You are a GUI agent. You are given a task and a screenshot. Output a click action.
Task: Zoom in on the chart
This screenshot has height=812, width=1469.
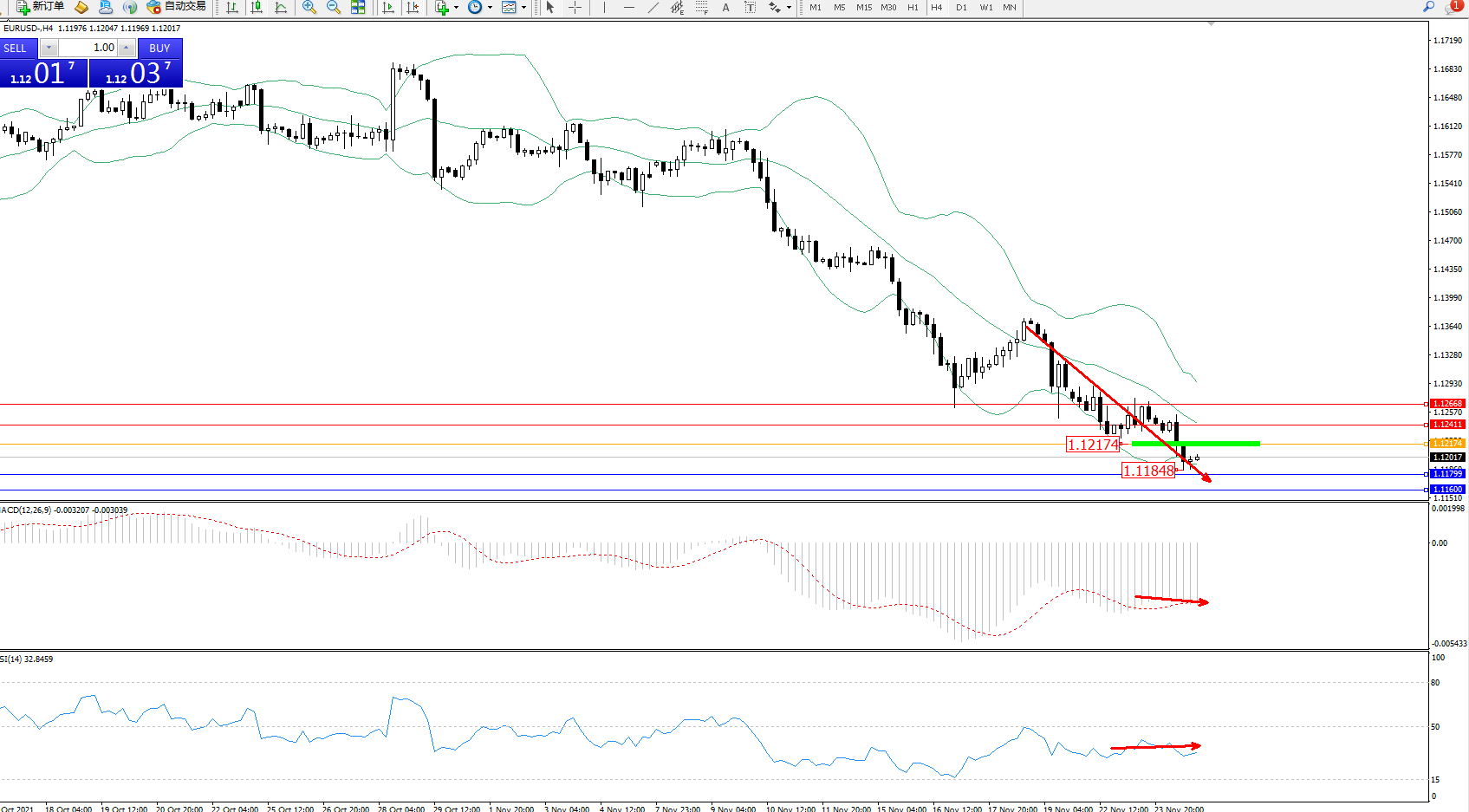point(309,8)
